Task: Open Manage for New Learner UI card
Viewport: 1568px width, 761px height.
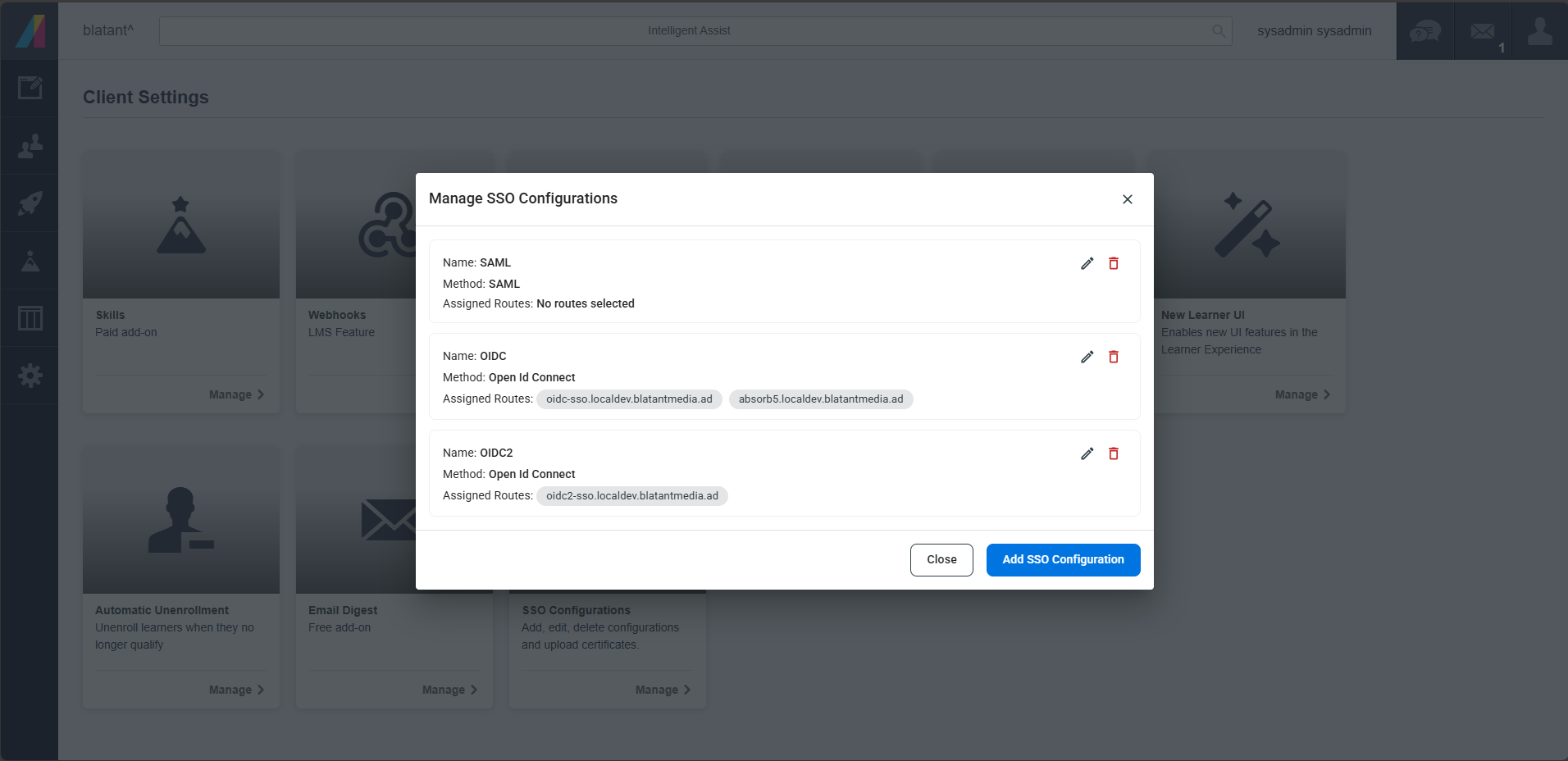Action: (x=1302, y=394)
